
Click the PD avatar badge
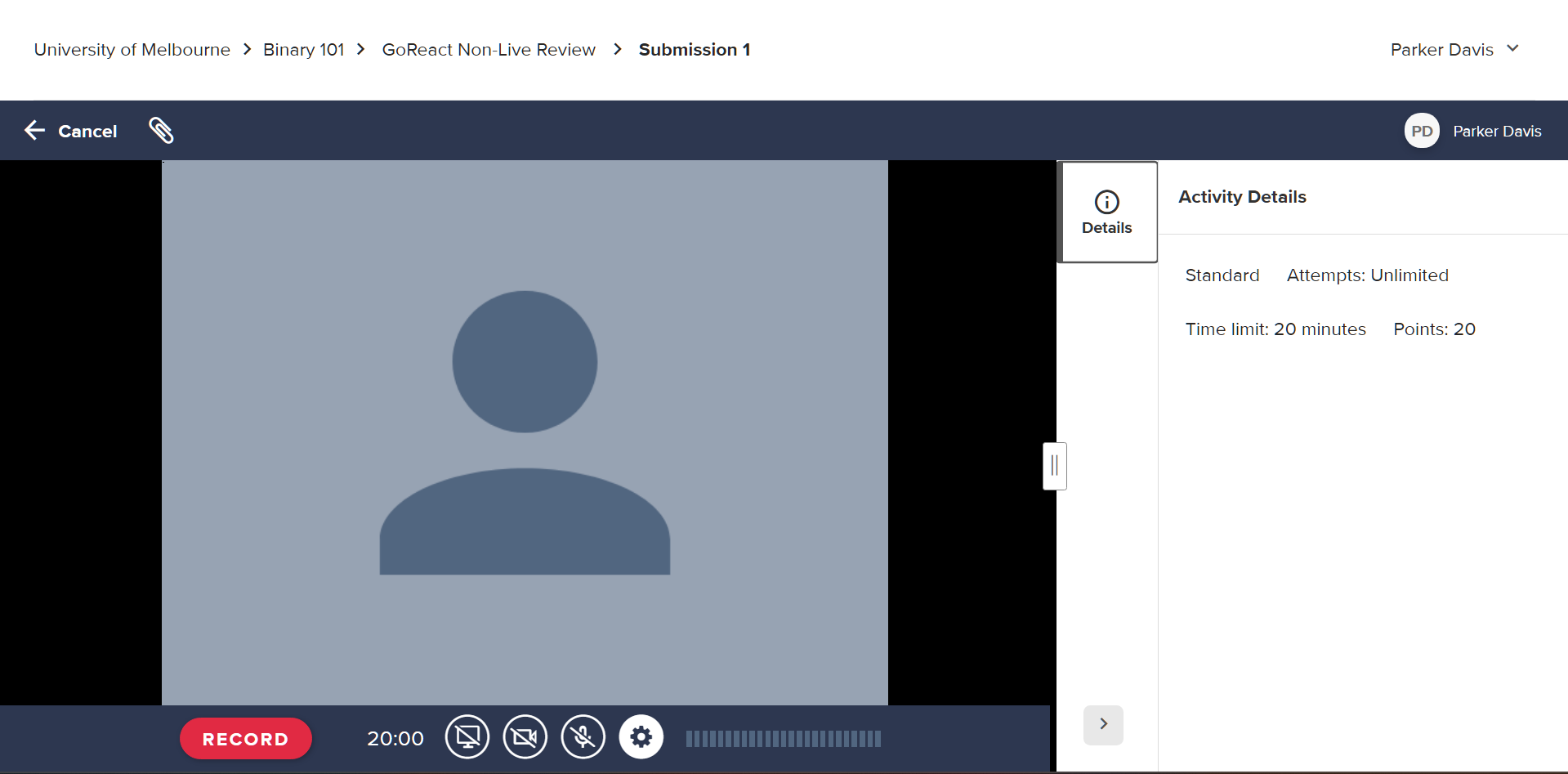tap(1422, 131)
